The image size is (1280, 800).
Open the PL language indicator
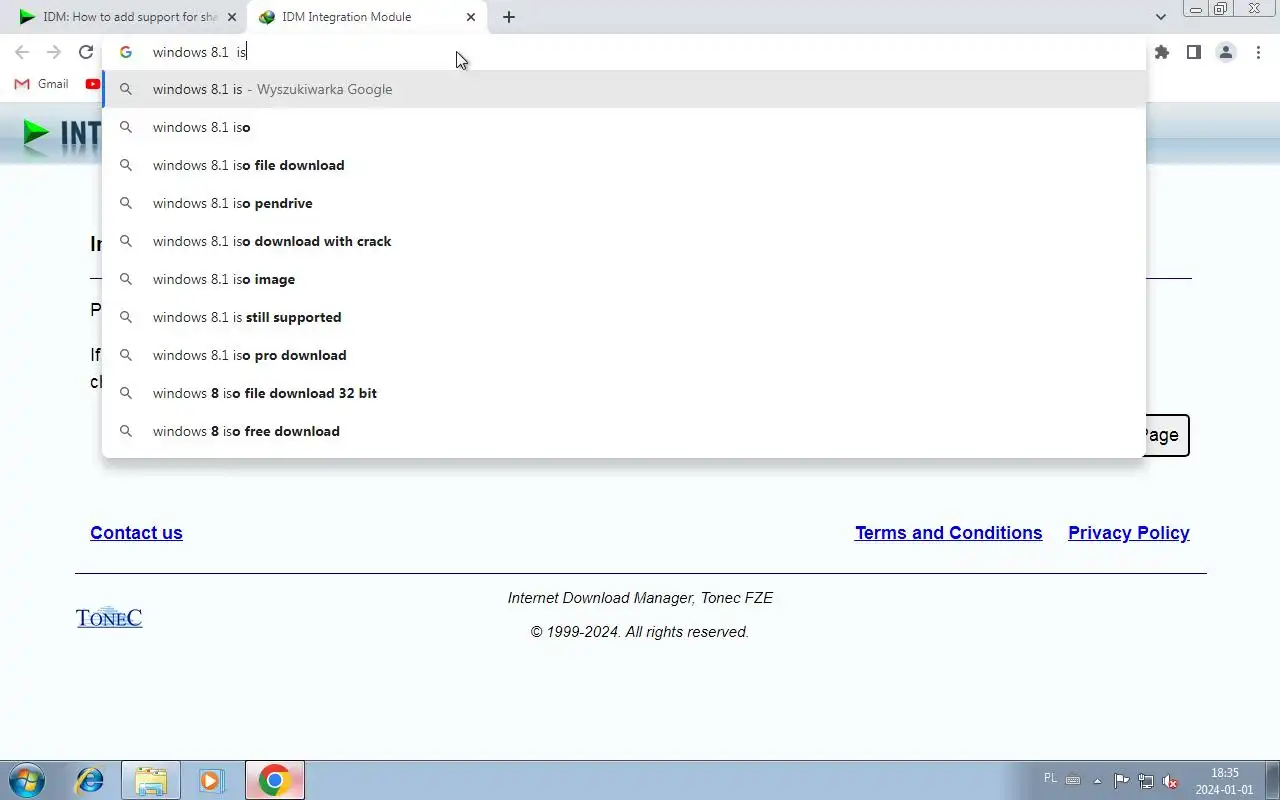click(1050, 778)
